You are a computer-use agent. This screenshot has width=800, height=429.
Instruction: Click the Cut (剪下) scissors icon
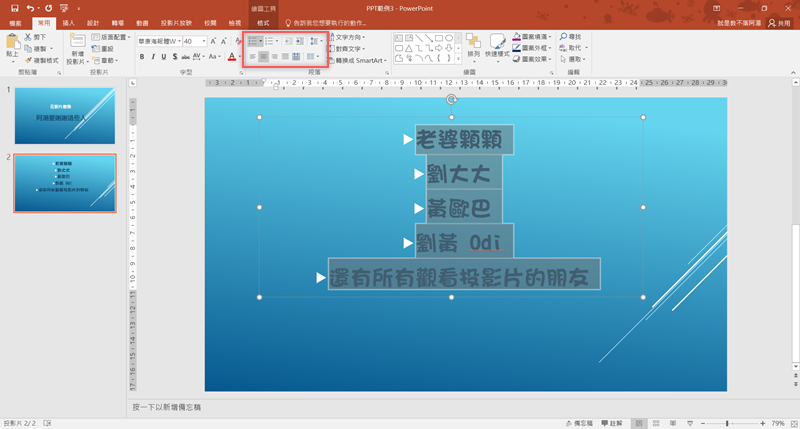(x=38, y=36)
